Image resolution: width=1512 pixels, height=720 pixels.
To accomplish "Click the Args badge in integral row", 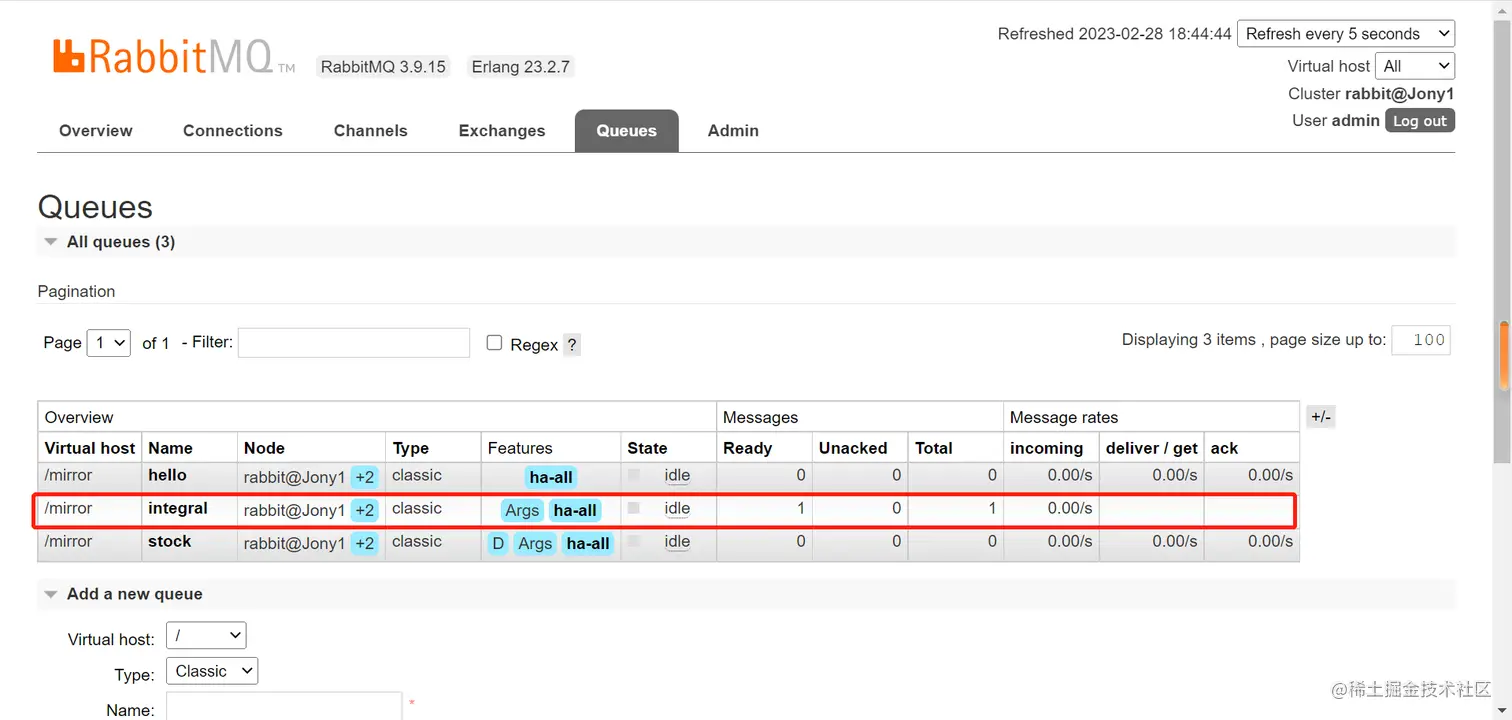I will 522,510.
